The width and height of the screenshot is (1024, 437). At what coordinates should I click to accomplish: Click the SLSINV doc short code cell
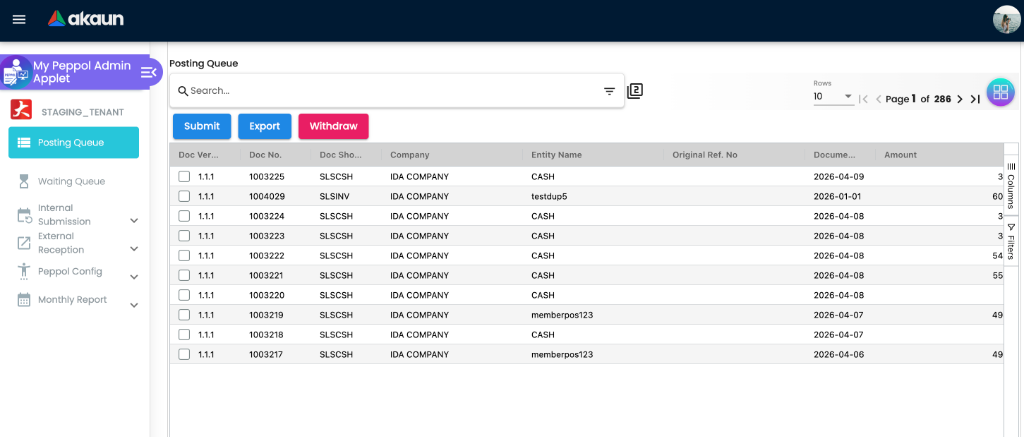[x=336, y=196]
